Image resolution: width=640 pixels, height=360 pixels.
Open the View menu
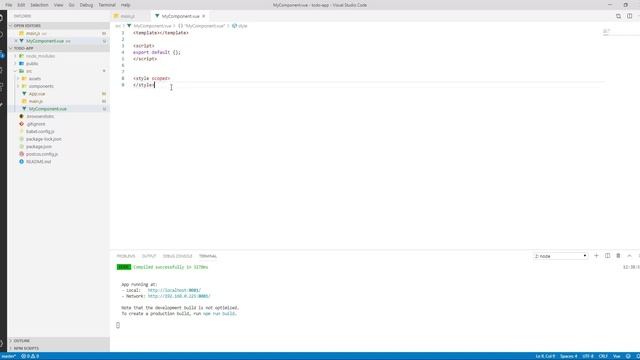pos(58,5)
